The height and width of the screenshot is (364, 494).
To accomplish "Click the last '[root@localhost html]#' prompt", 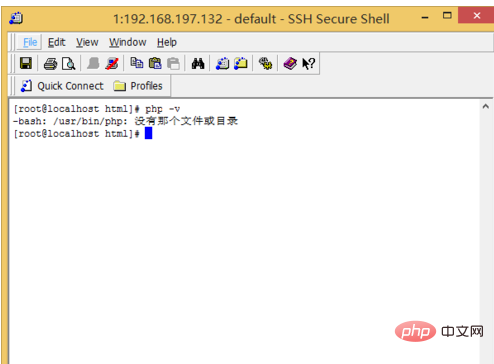I will coord(76,134).
